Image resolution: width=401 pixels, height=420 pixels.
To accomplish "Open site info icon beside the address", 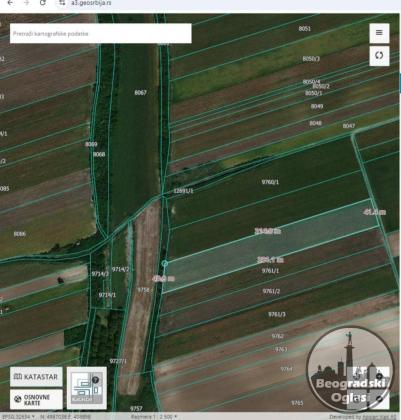I will coord(62,3).
